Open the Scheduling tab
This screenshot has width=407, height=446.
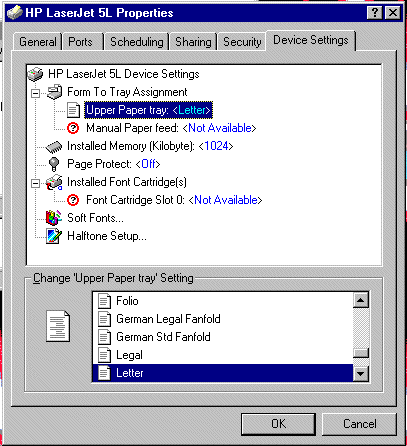tap(137, 42)
